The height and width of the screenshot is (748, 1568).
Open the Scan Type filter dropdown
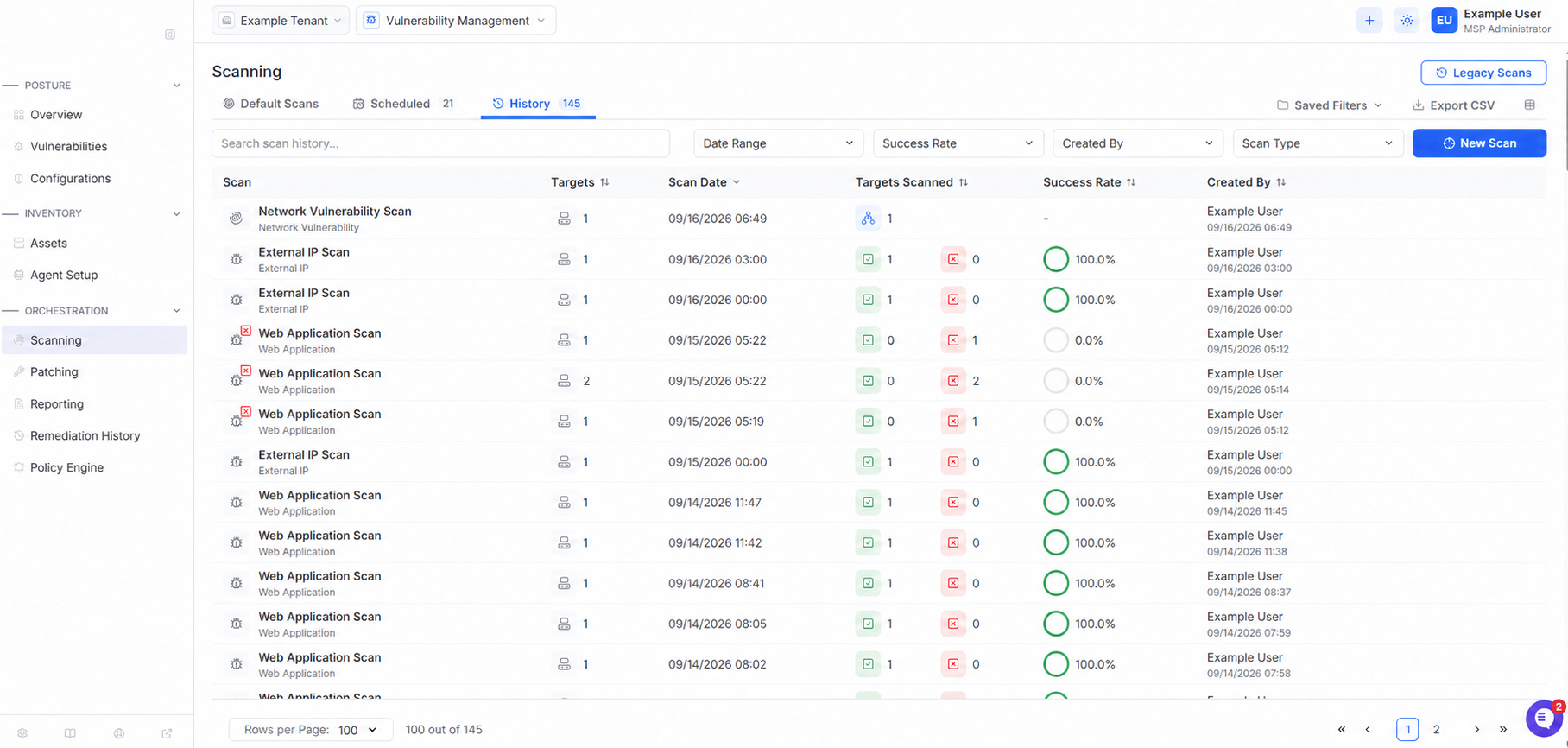[1318, 143]
